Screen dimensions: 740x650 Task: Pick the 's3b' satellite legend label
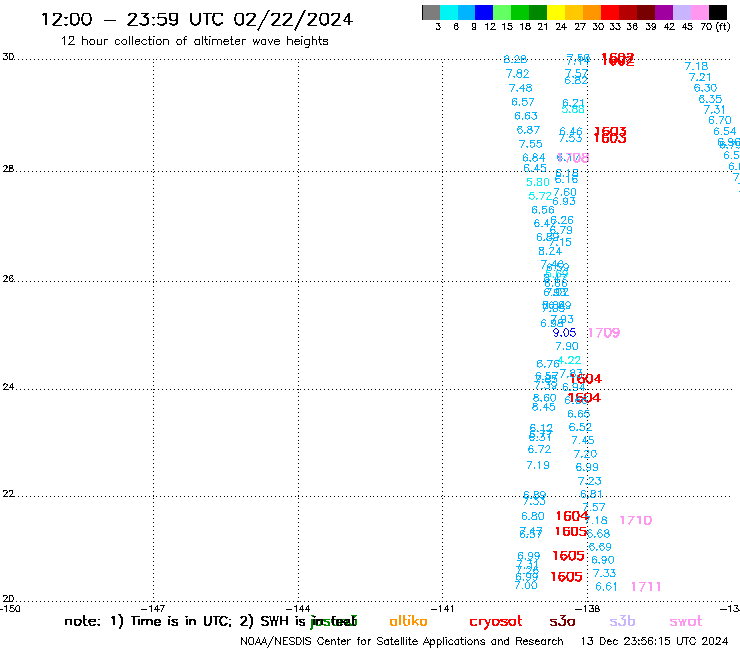click(x=622, y=621)
